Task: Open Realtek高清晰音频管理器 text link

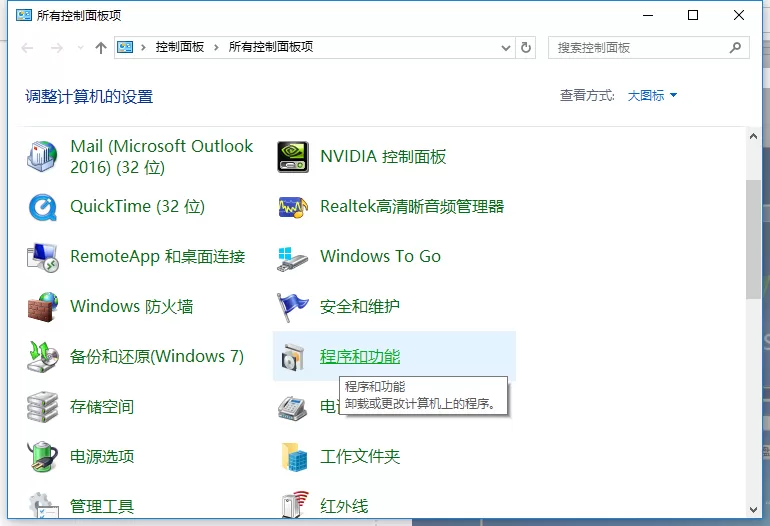Action: (x=412, y=206)
